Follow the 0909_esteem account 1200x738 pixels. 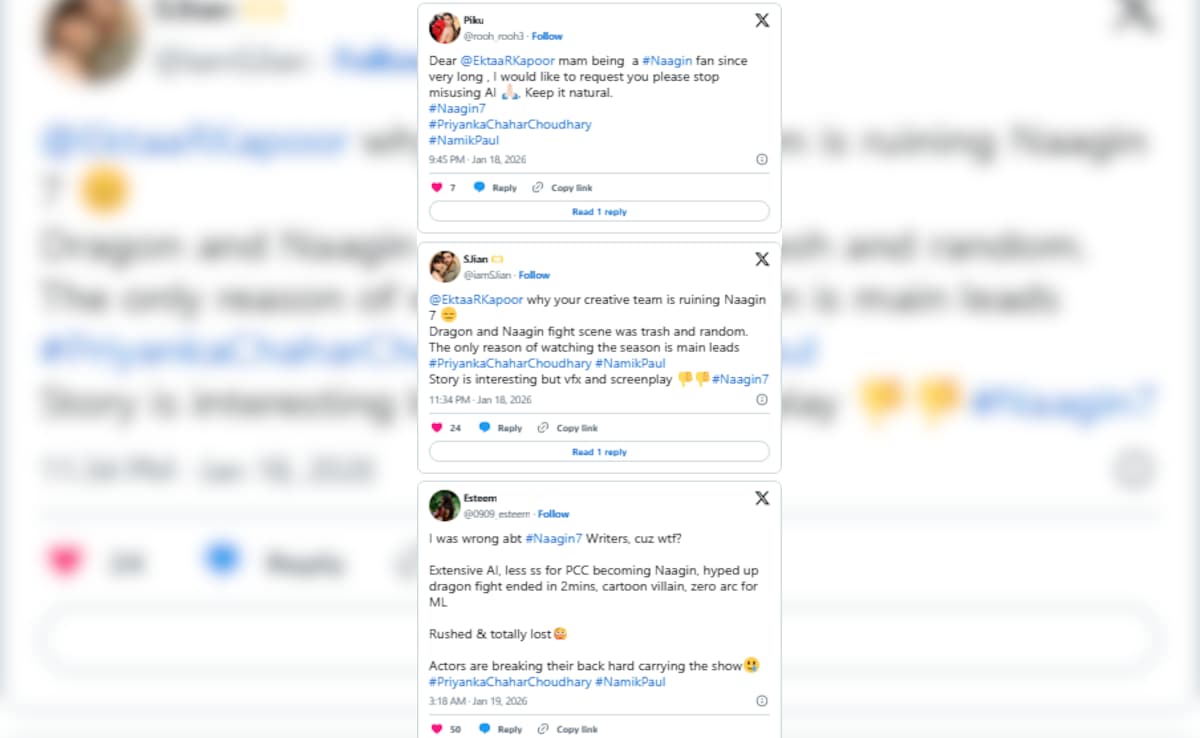tap(553, 514)
